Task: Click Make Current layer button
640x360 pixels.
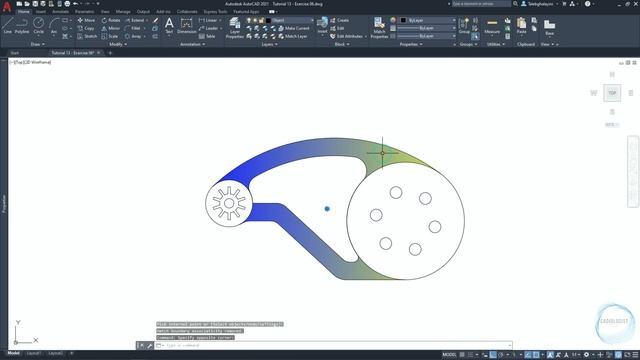Action: click(x=293, y=28)
